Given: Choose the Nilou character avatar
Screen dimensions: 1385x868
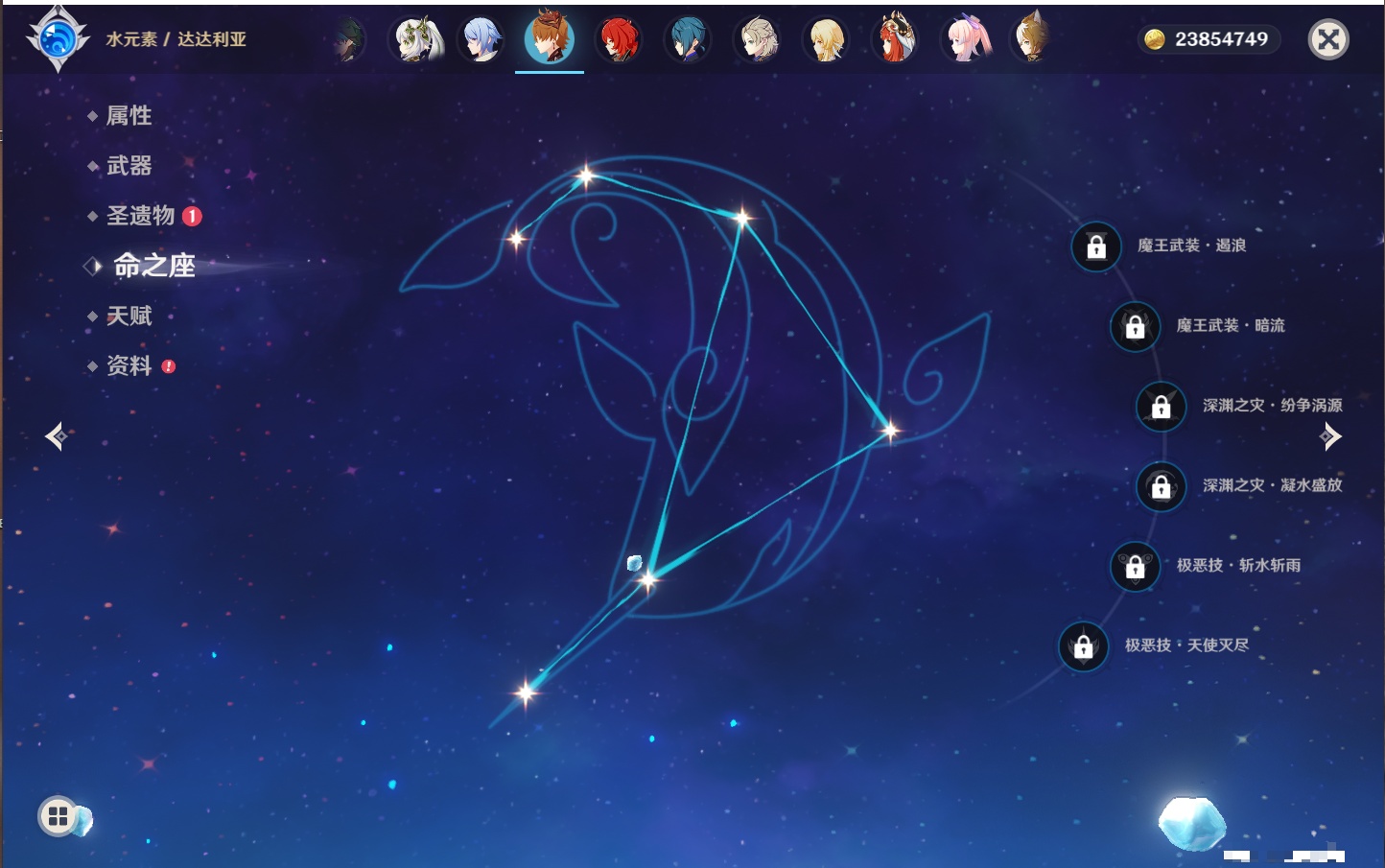Looking at the screenshot, I should (x=894, y=40).
